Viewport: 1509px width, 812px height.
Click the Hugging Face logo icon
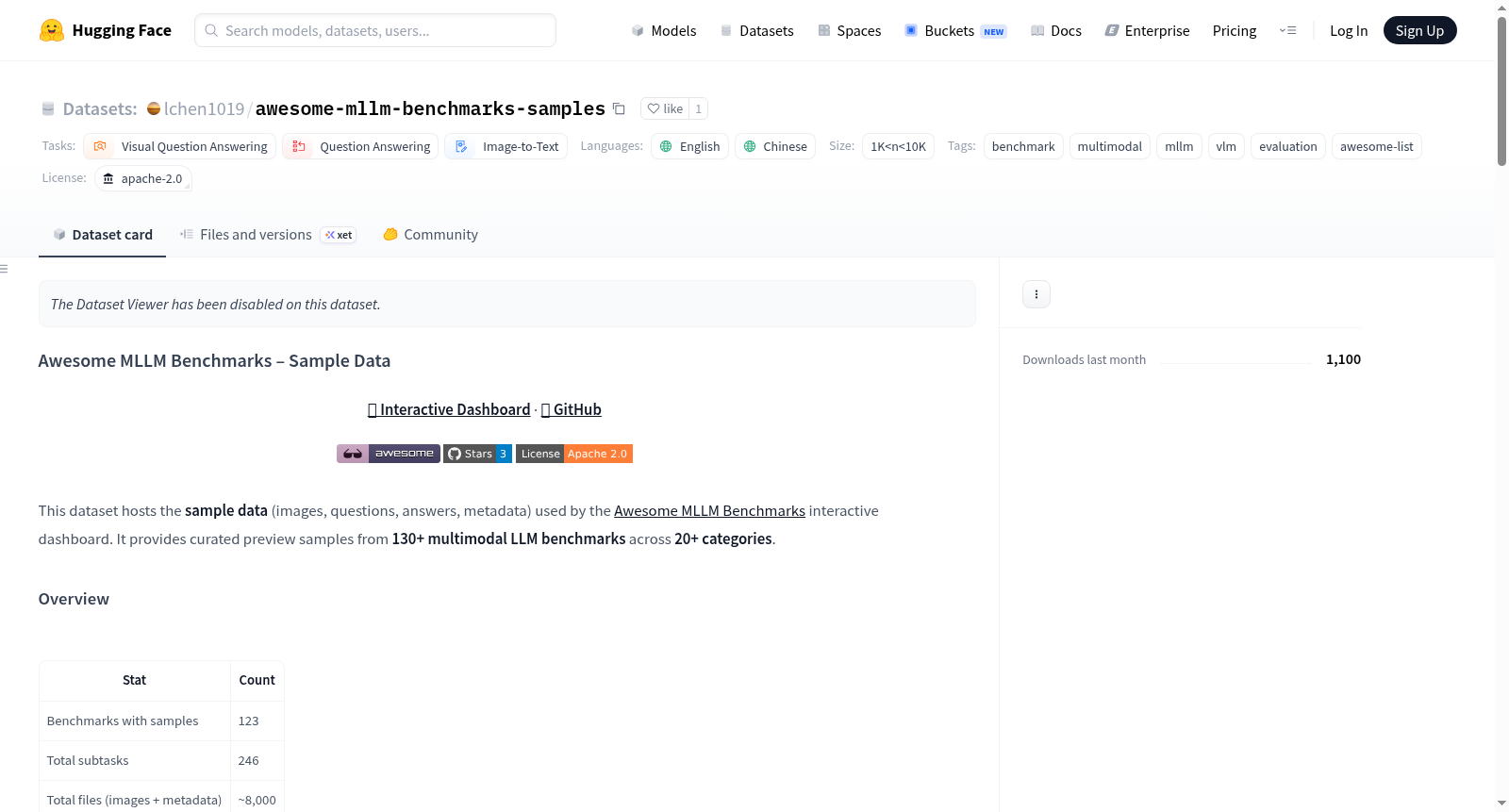[52, 30]
